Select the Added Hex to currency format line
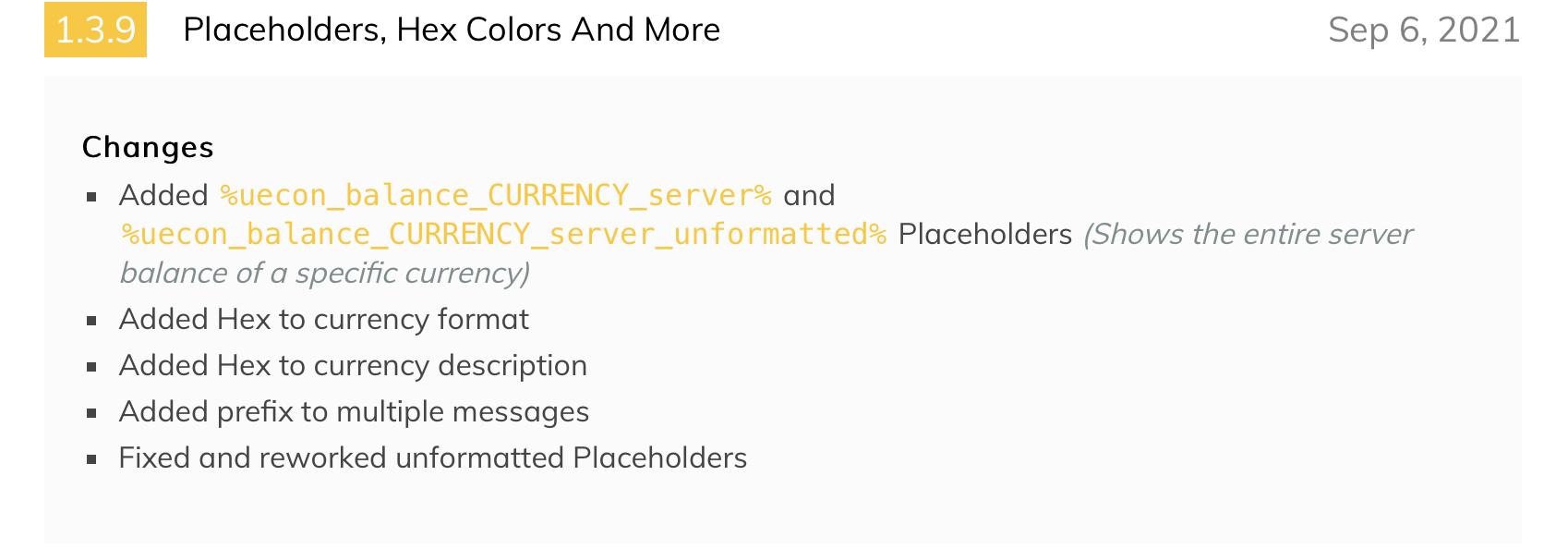 tap(324, 319)
